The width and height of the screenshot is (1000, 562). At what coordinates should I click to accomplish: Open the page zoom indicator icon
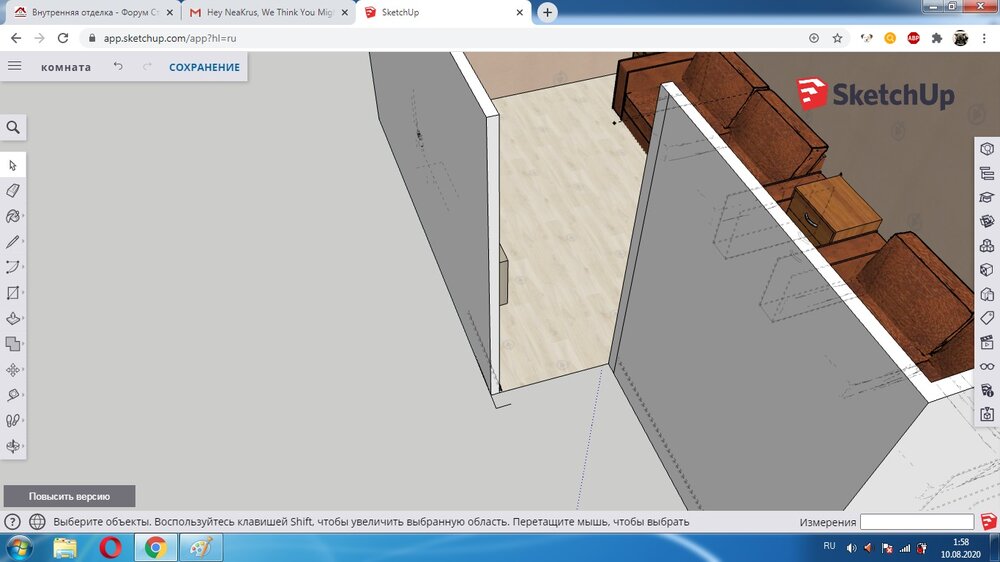[x=814, y=38]
